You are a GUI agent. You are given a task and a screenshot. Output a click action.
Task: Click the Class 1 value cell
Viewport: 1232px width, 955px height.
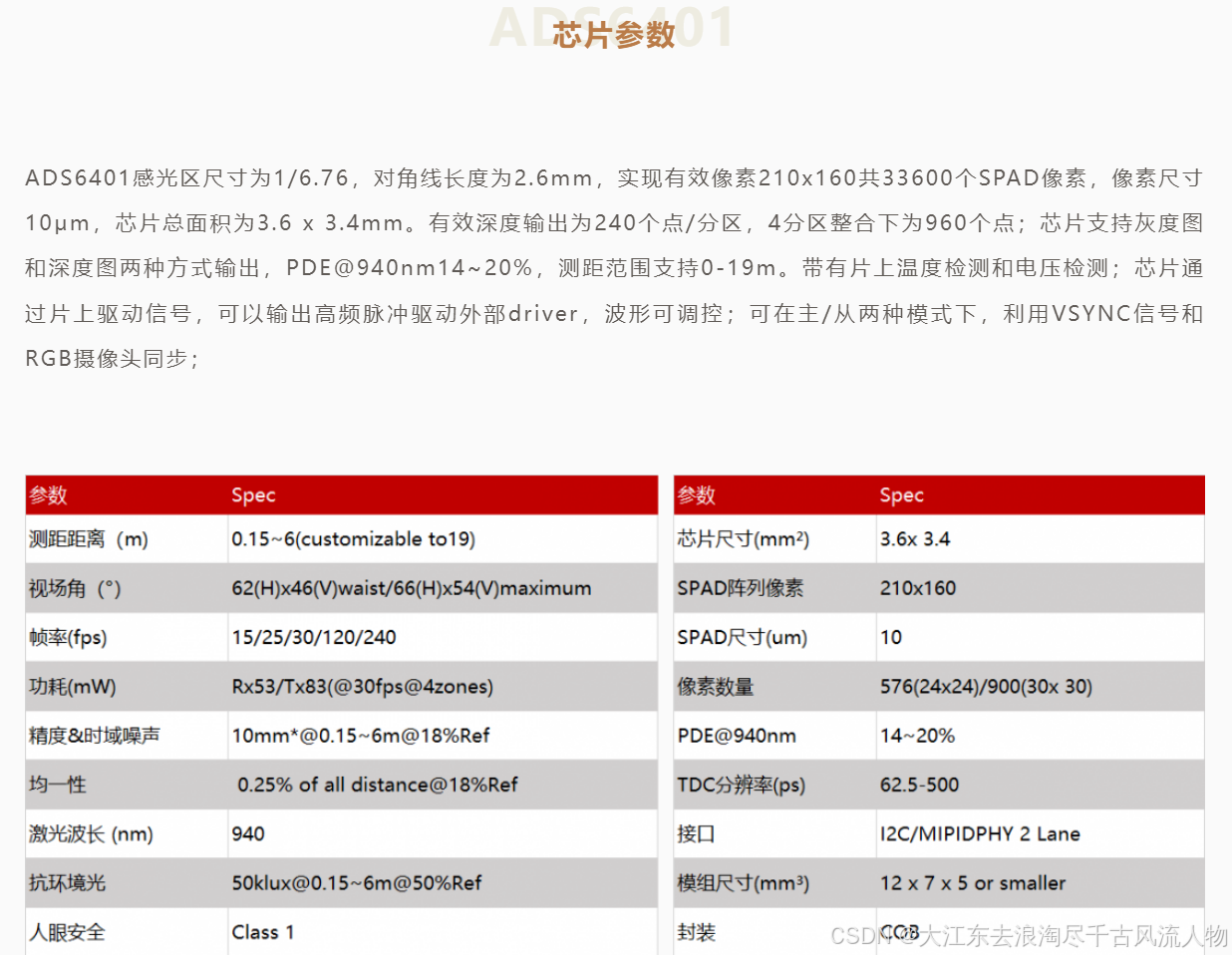pos(443,932)
